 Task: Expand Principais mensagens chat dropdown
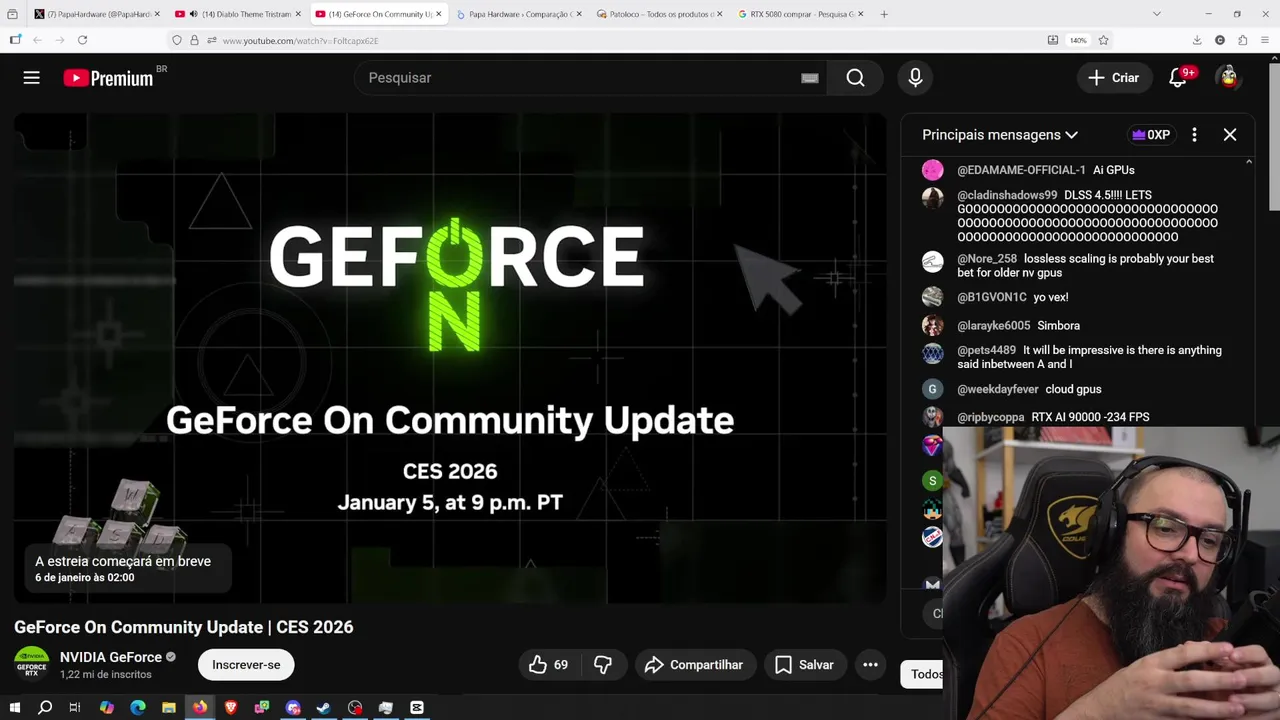coord(1000,135)
